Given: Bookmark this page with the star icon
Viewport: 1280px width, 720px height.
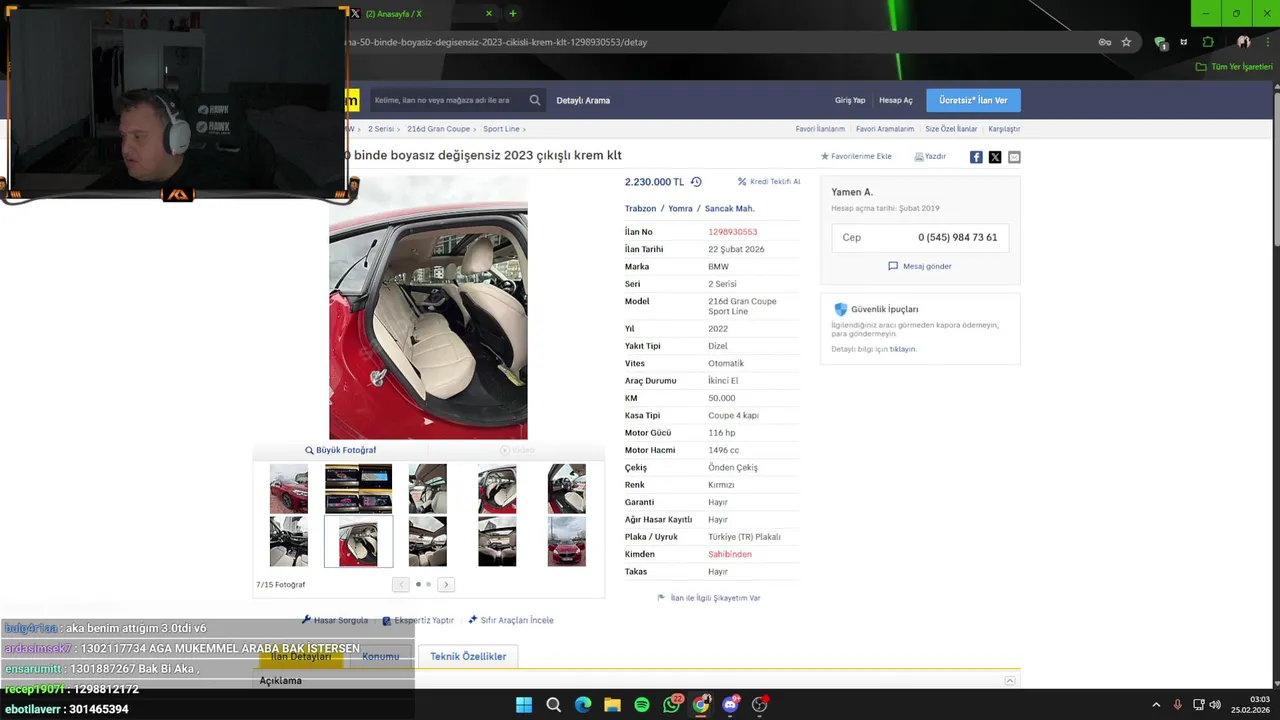Looking at the screenshot, I should pyautogui.click(x=1126, y=42).
